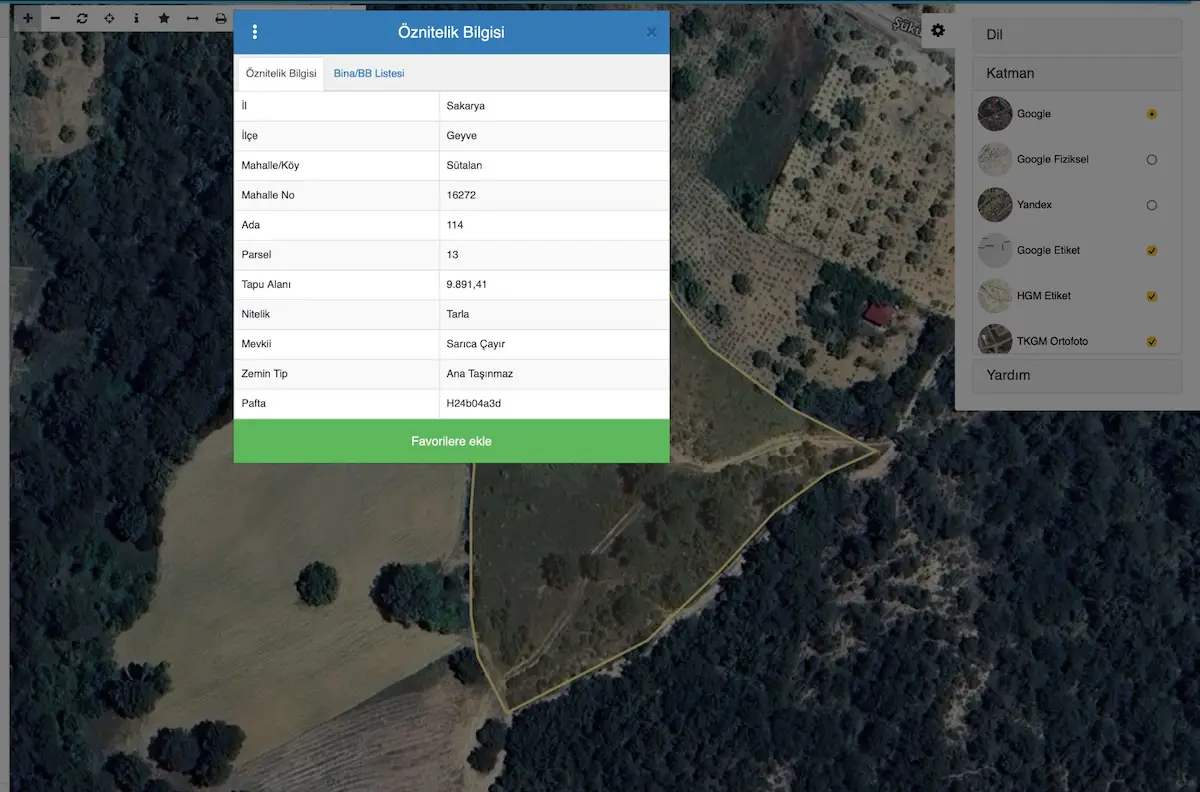Click the İlçe value "Geyve"
Image resolution: width=1200 pixels, height=792 pixels.
click(462, 135)
